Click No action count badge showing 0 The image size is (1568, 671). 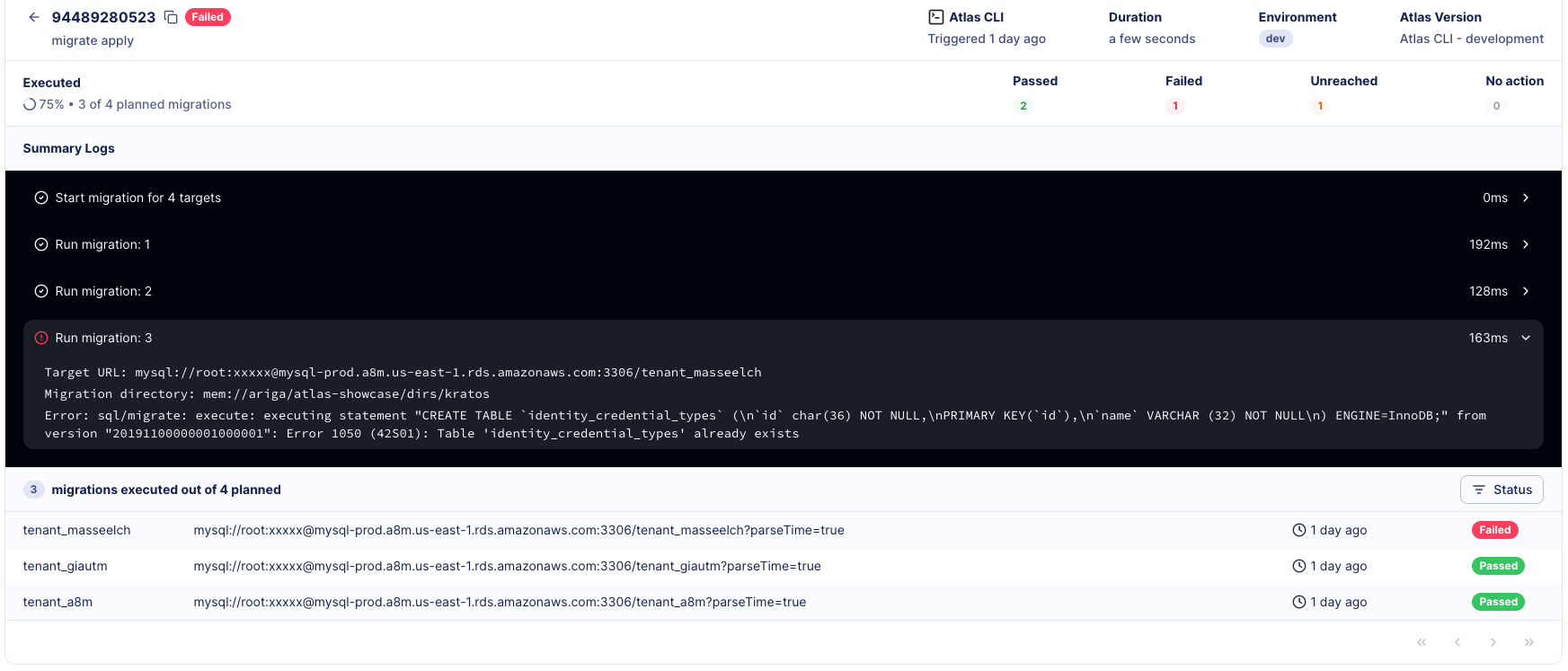(1496, 106)
